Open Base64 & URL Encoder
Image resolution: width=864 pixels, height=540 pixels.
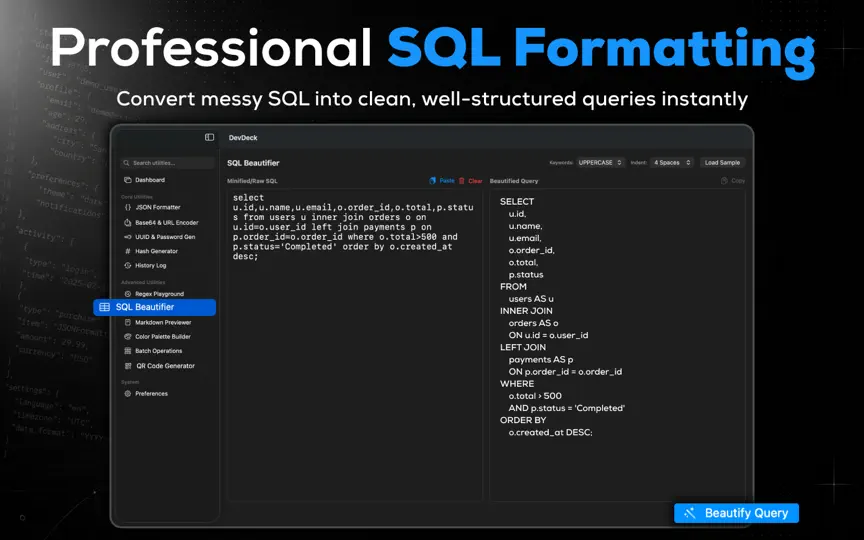tap(166, 223)
